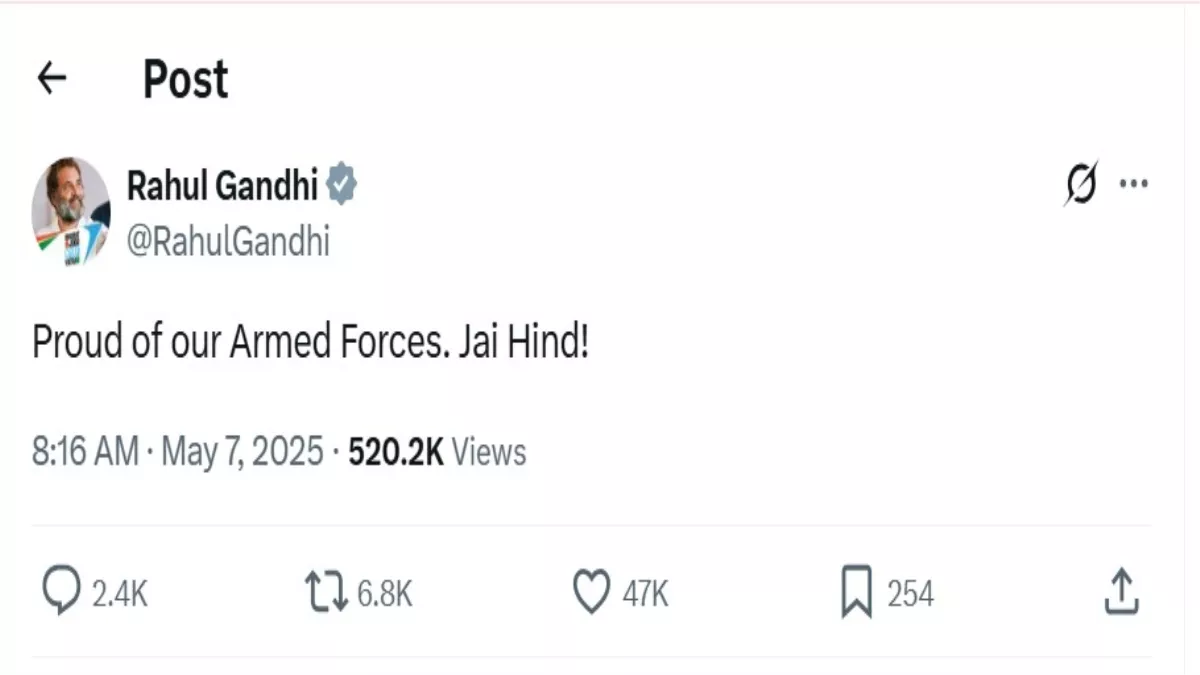Click the post text 'Proud of our Armed Forces'
Screen dimensions: 1200x675
tap(310, 343)
